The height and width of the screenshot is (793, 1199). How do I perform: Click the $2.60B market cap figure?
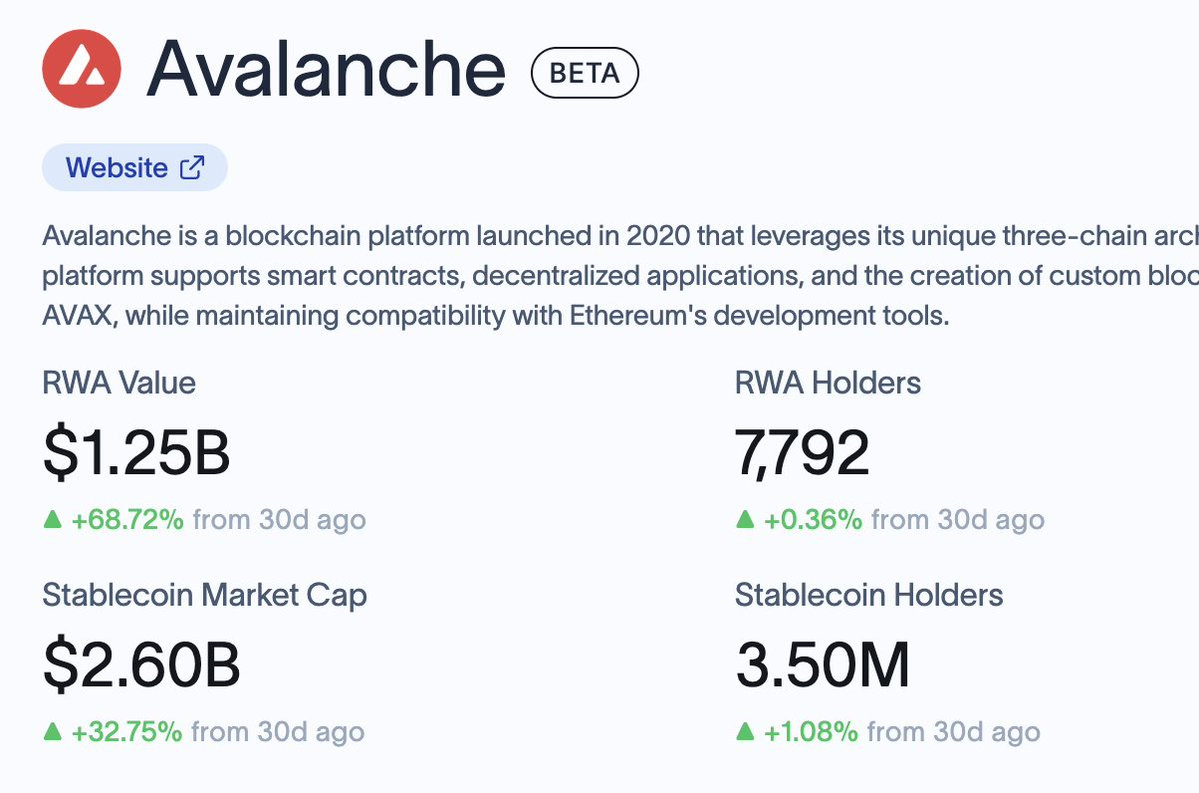(141, 665)
